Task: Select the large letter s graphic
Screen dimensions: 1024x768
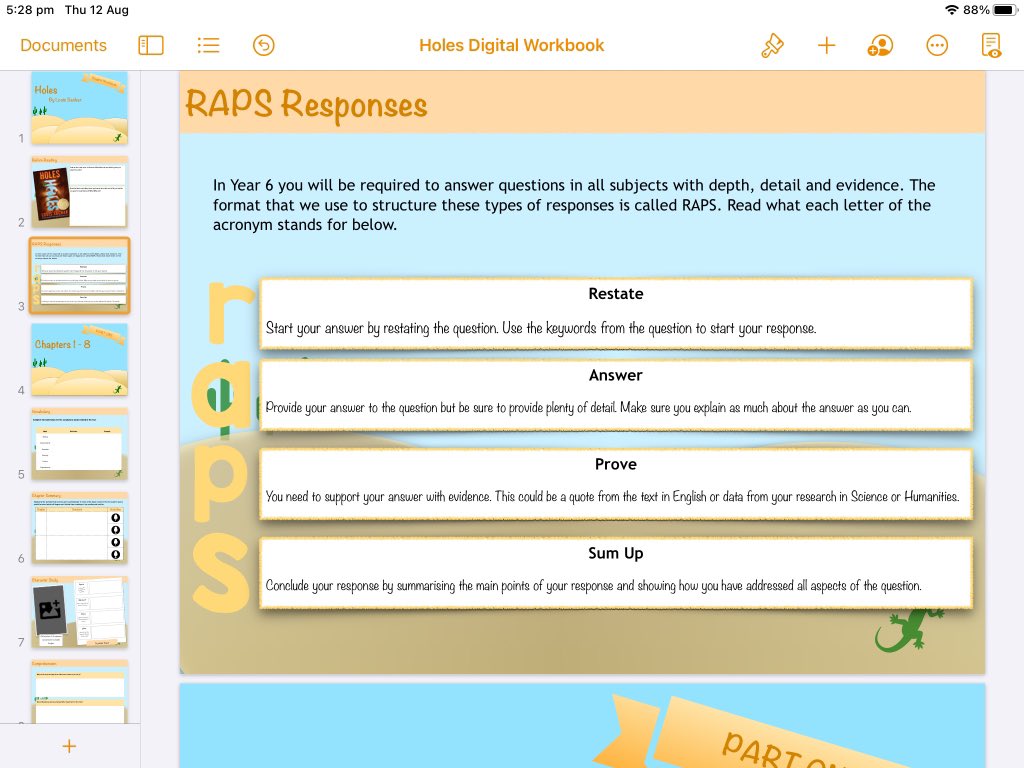Action: pyautogui.click(x=221, y=572)
